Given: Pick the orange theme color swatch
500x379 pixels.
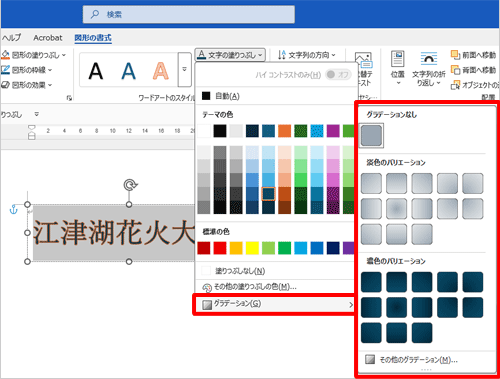Looking at the screenshot, I should 284,131.
